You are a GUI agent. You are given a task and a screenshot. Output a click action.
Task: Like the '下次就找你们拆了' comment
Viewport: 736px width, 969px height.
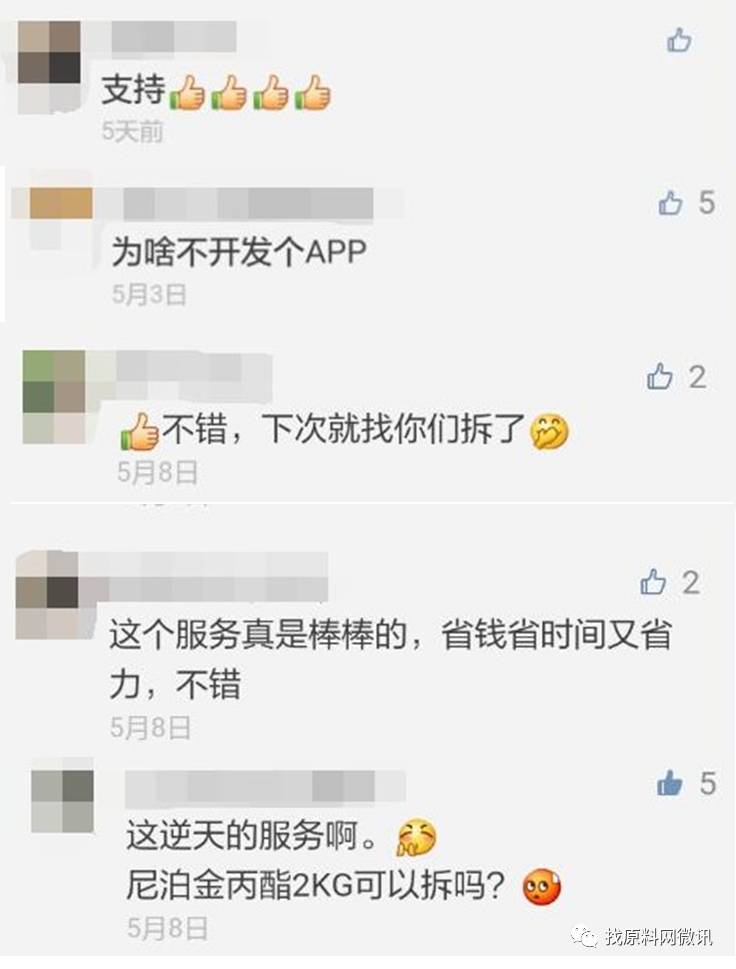pos(660,376)
